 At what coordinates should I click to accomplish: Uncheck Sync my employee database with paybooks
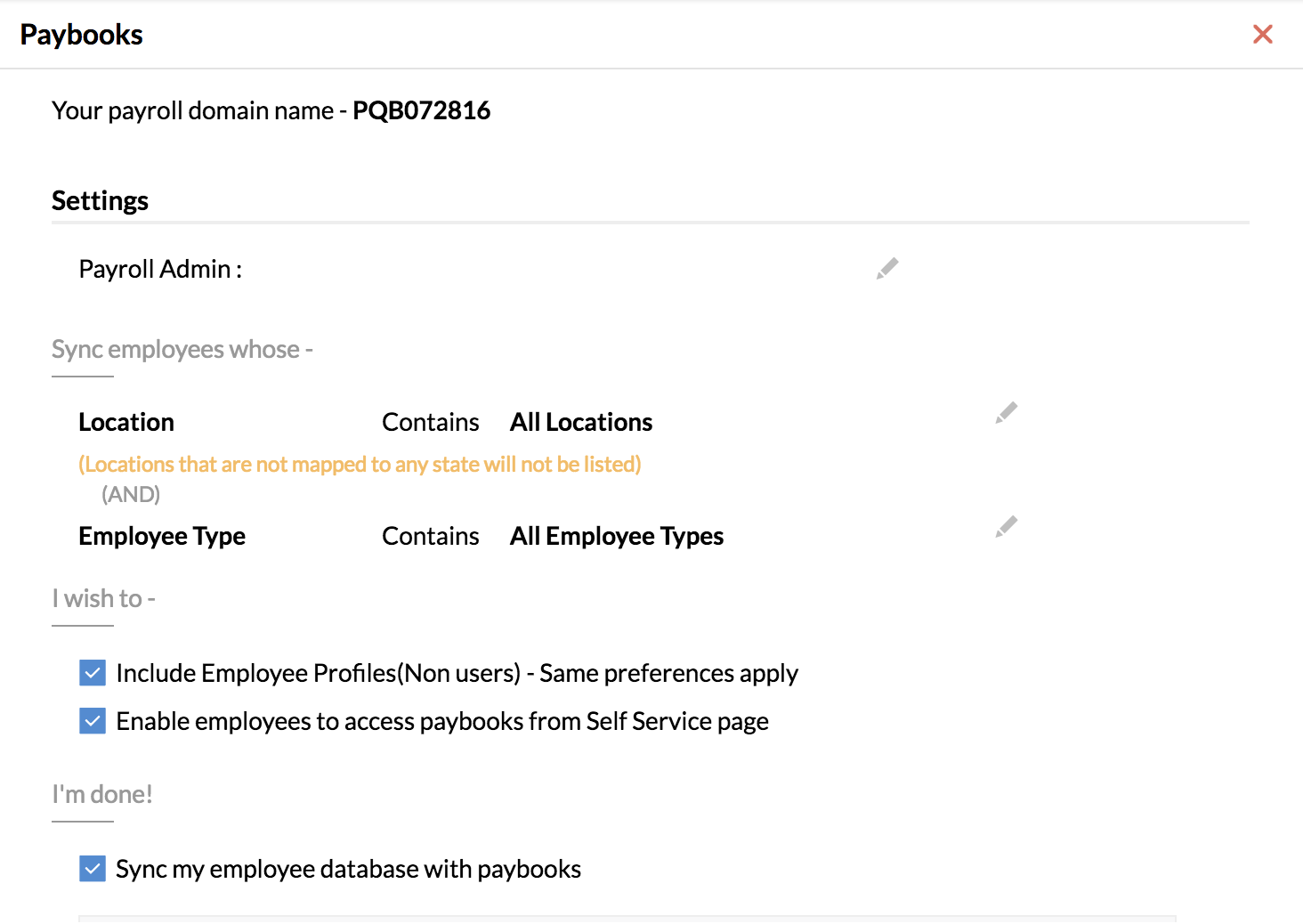coord(93,869)
